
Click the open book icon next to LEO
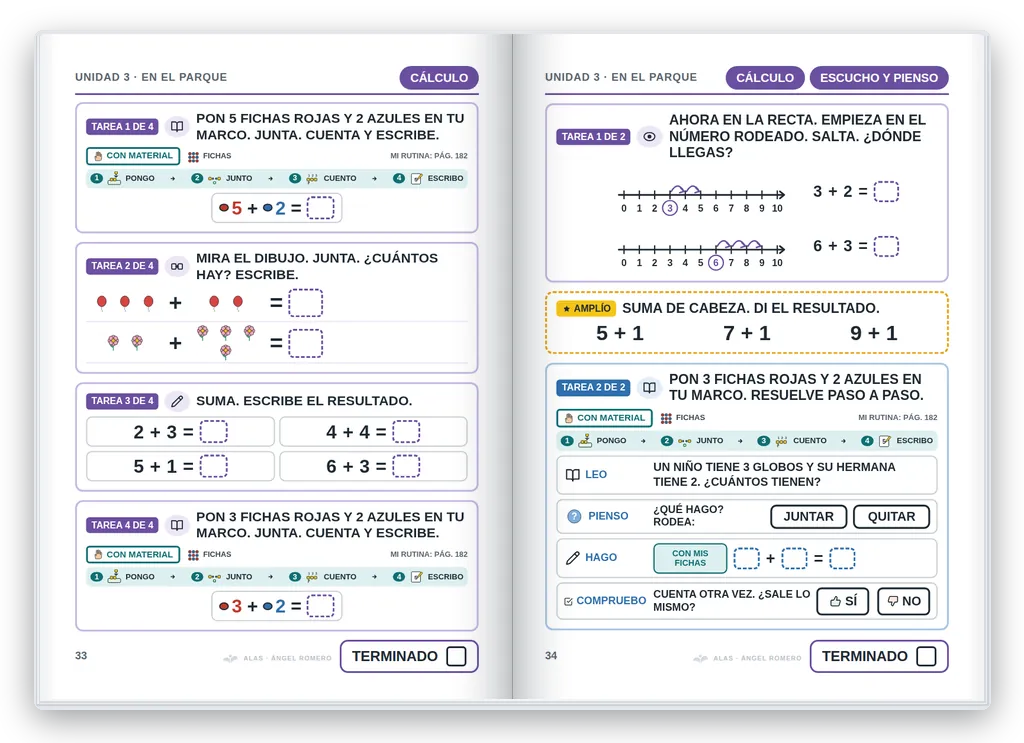[573, 475]
